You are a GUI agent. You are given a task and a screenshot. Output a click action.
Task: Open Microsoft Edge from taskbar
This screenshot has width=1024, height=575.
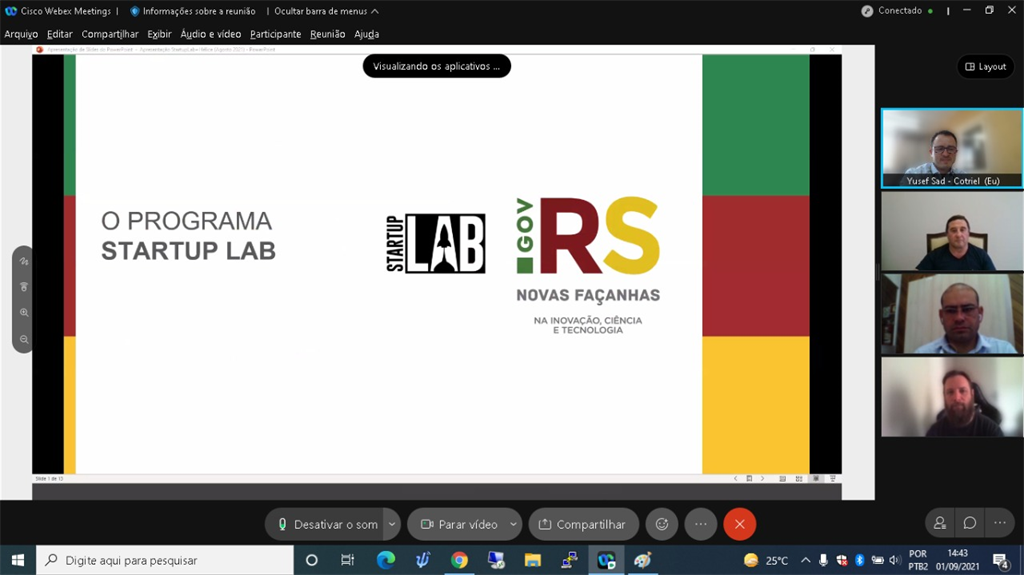coord(386,560)
